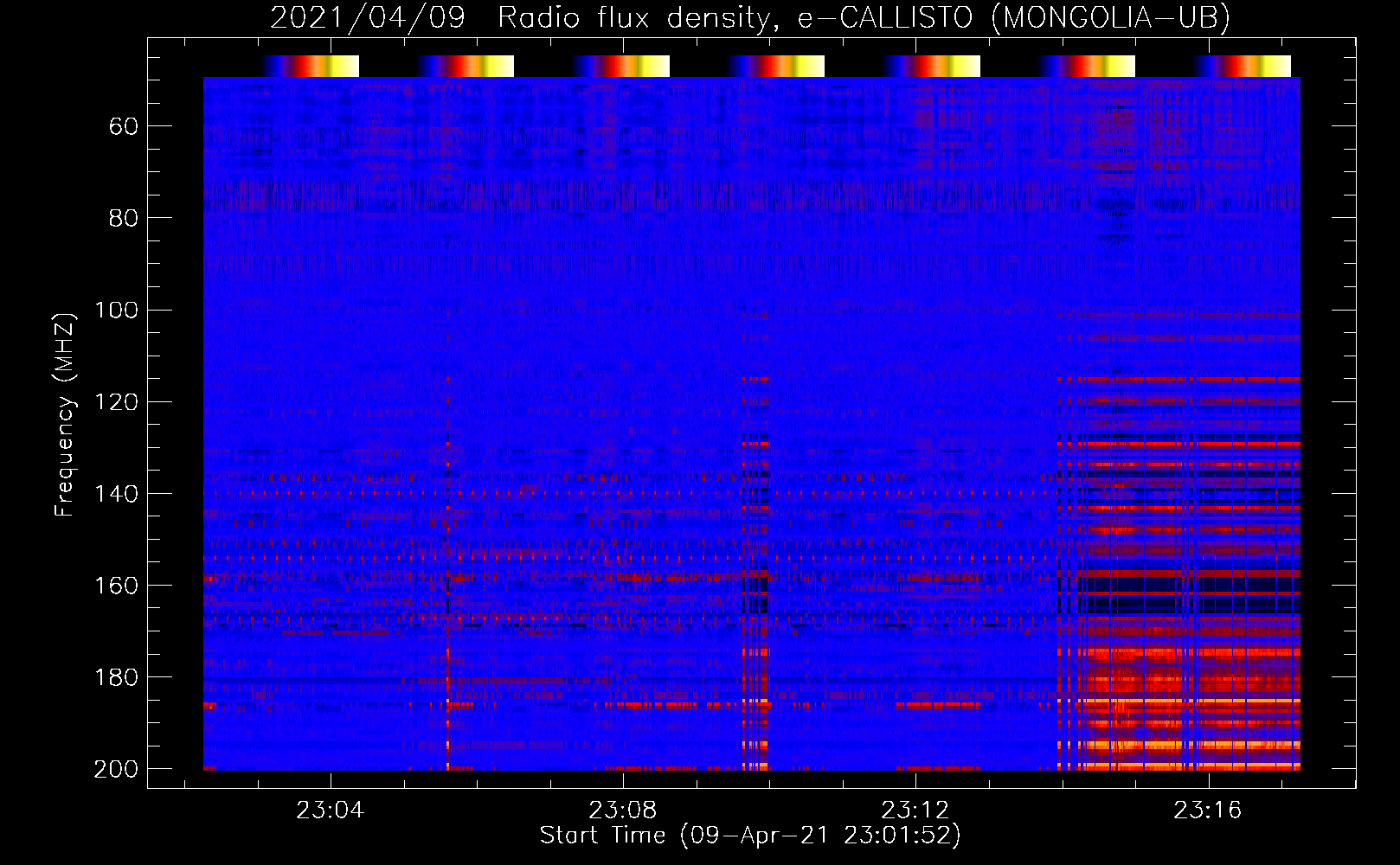Click the plot title 'Radio flux density, e-CALLISTO (MONGOLIA-UB)'
1400x865 pixels.
864,17
